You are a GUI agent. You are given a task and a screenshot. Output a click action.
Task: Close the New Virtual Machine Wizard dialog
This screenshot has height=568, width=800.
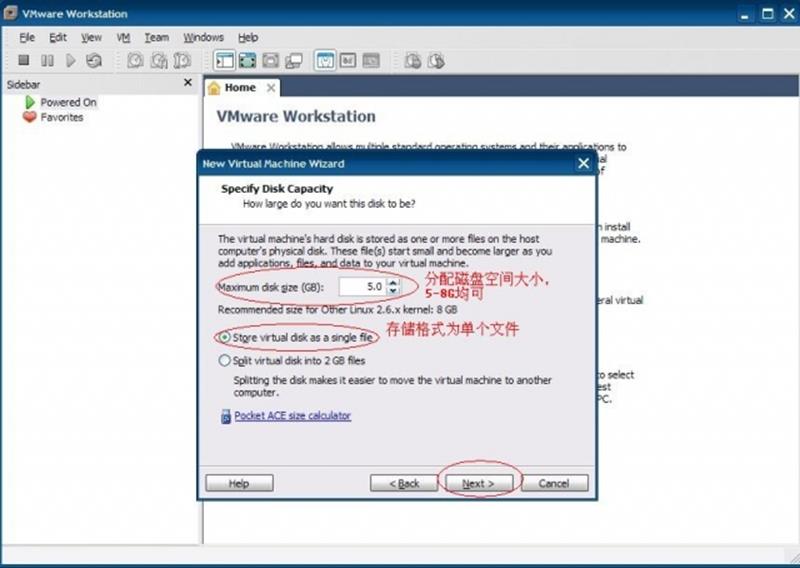[584, 163]
